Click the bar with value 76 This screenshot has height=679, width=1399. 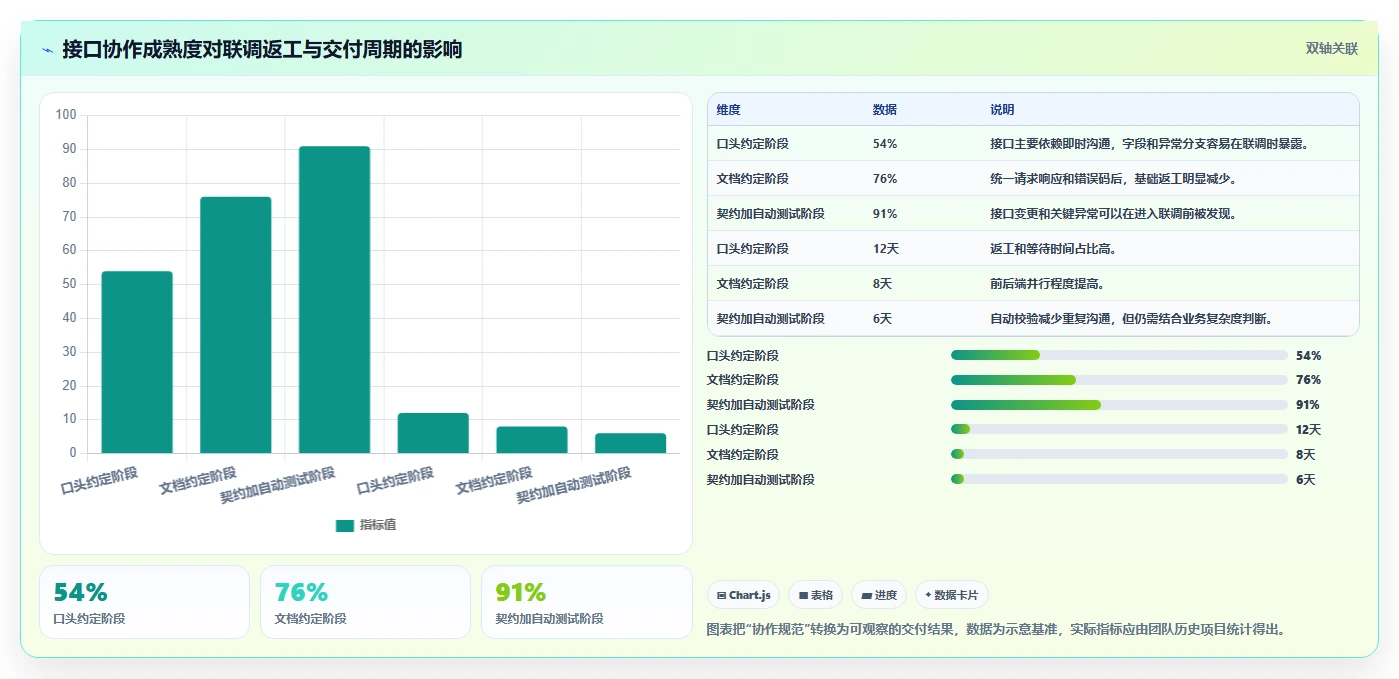tap(236, 325)
